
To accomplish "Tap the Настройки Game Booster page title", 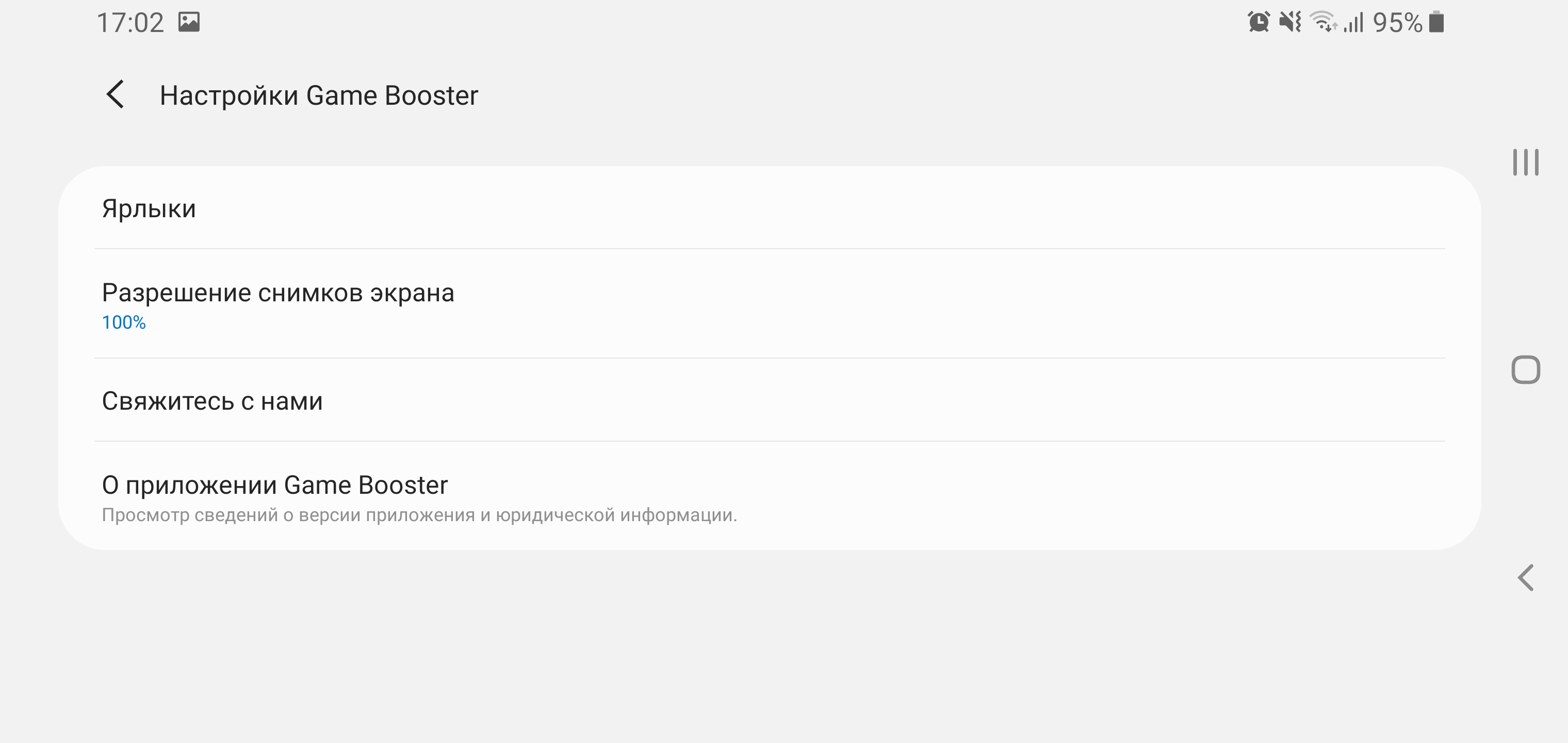I will [x=318, y=95].
